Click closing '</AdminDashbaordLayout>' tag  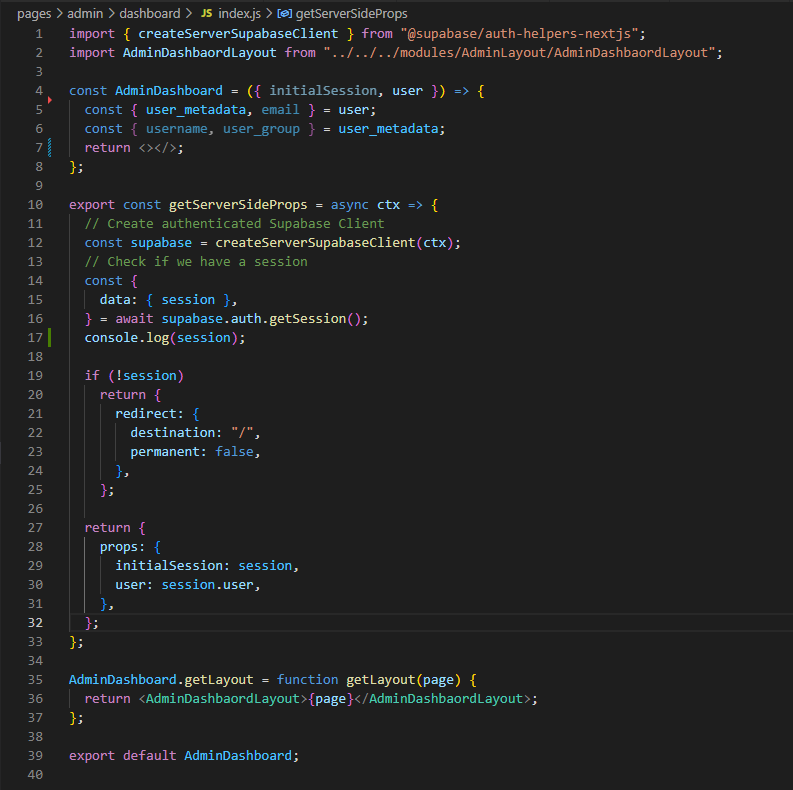442,699
